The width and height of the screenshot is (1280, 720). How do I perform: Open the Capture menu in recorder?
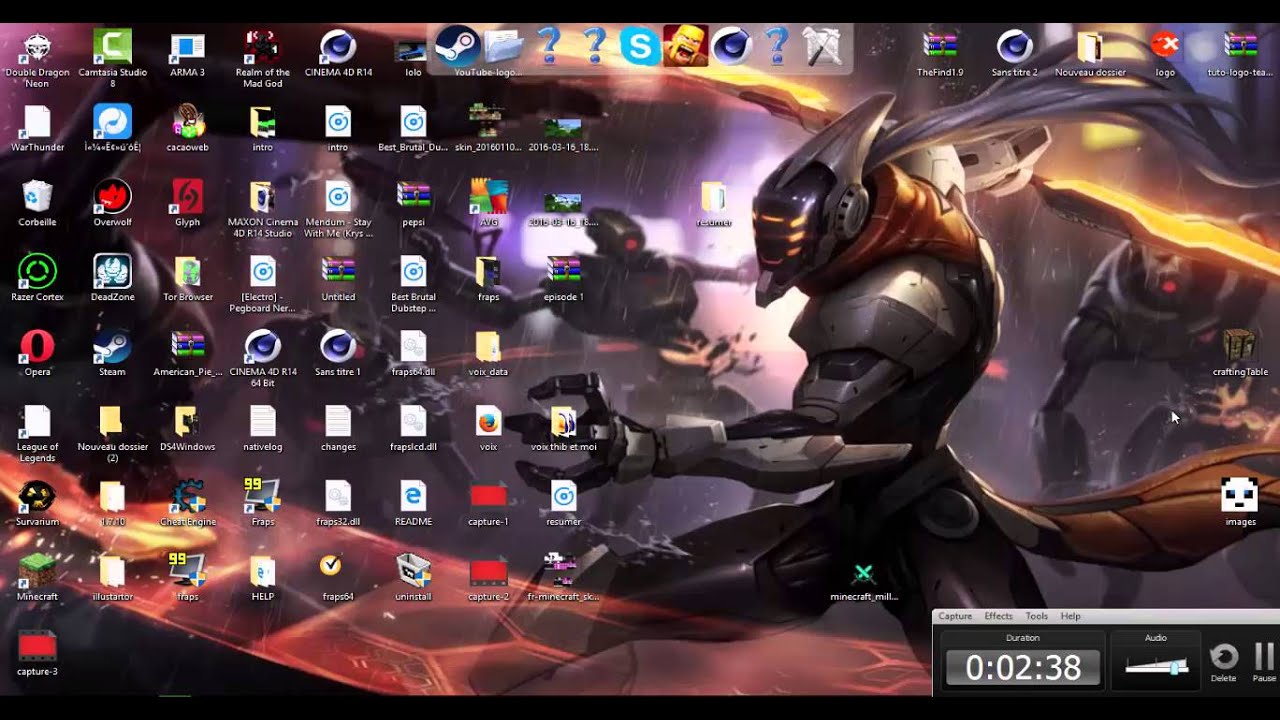[955, 616]
